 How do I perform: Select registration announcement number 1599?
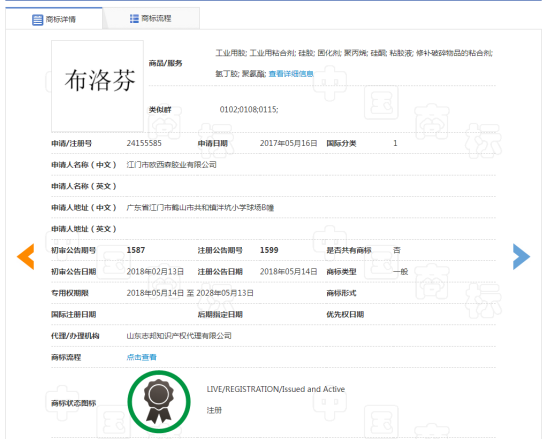tap(269, 250)
